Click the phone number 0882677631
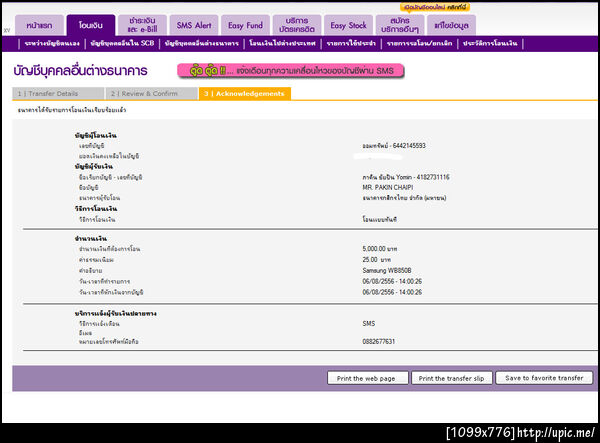This screenshot has width=600, height=443. coord(378,341)
